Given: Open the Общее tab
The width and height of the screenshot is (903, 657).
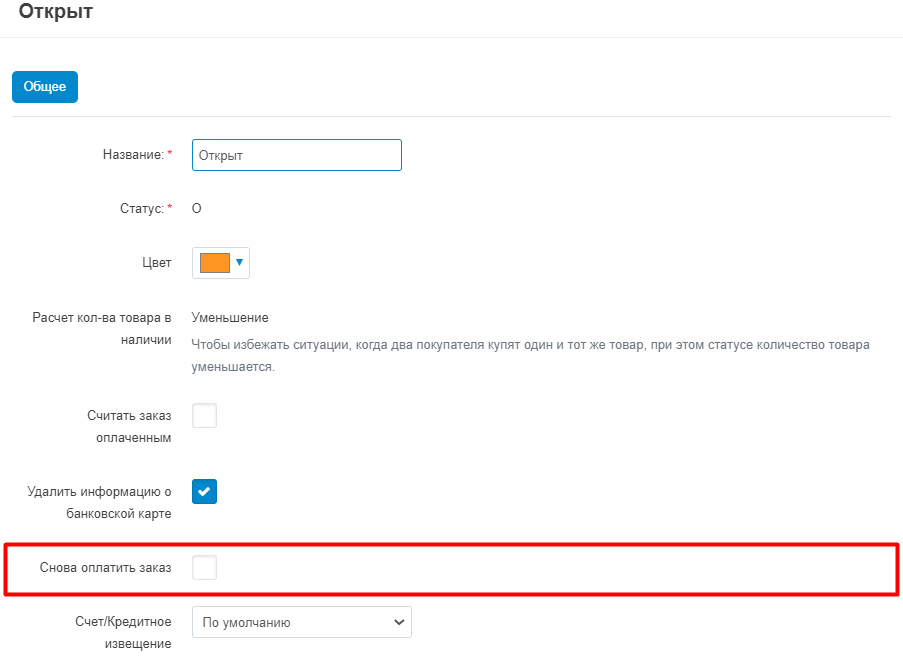Looking at the screenshot, I should pyautogui.click(x=45, y=87).
